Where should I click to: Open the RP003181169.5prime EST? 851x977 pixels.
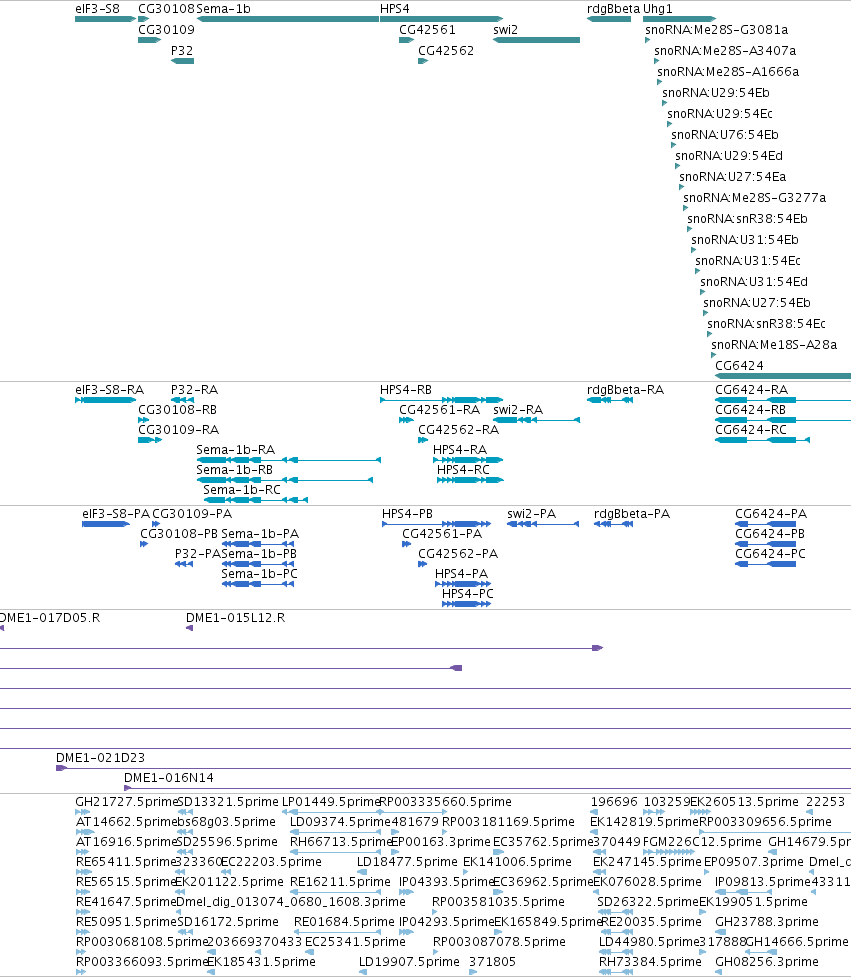click(x=446, y=832)
